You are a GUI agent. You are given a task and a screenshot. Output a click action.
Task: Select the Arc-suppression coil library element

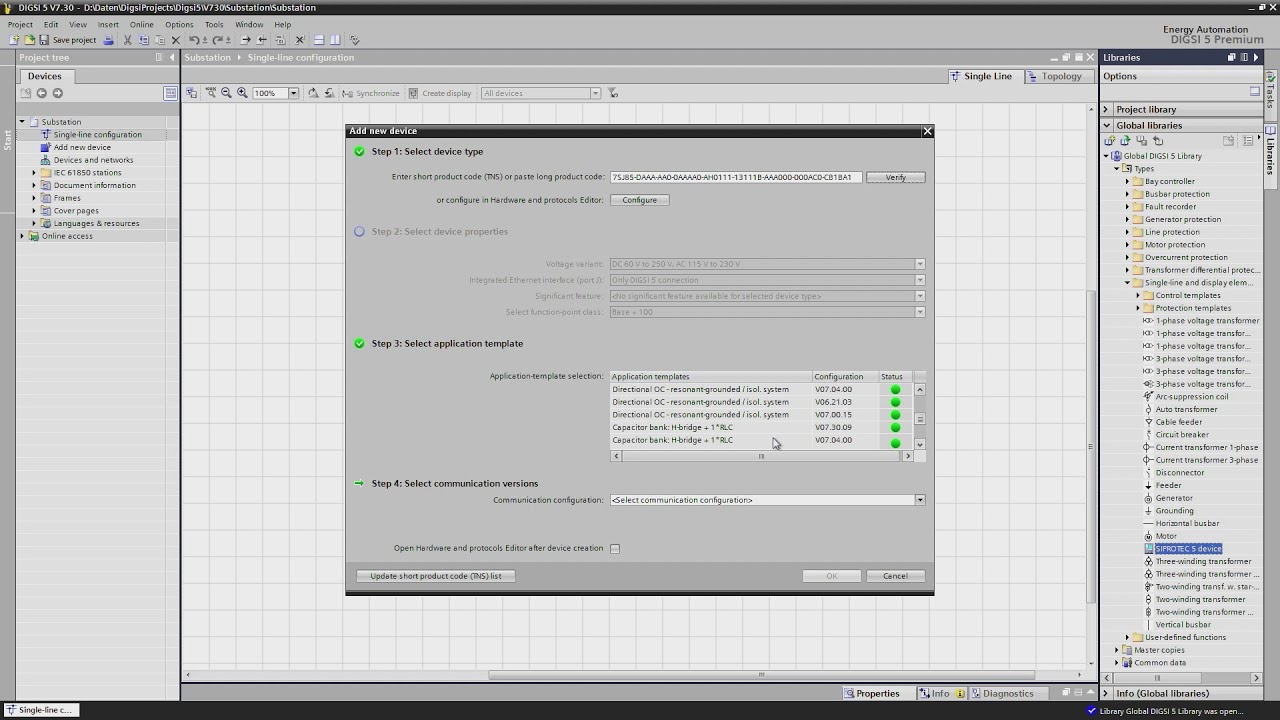pos(1192,397)
